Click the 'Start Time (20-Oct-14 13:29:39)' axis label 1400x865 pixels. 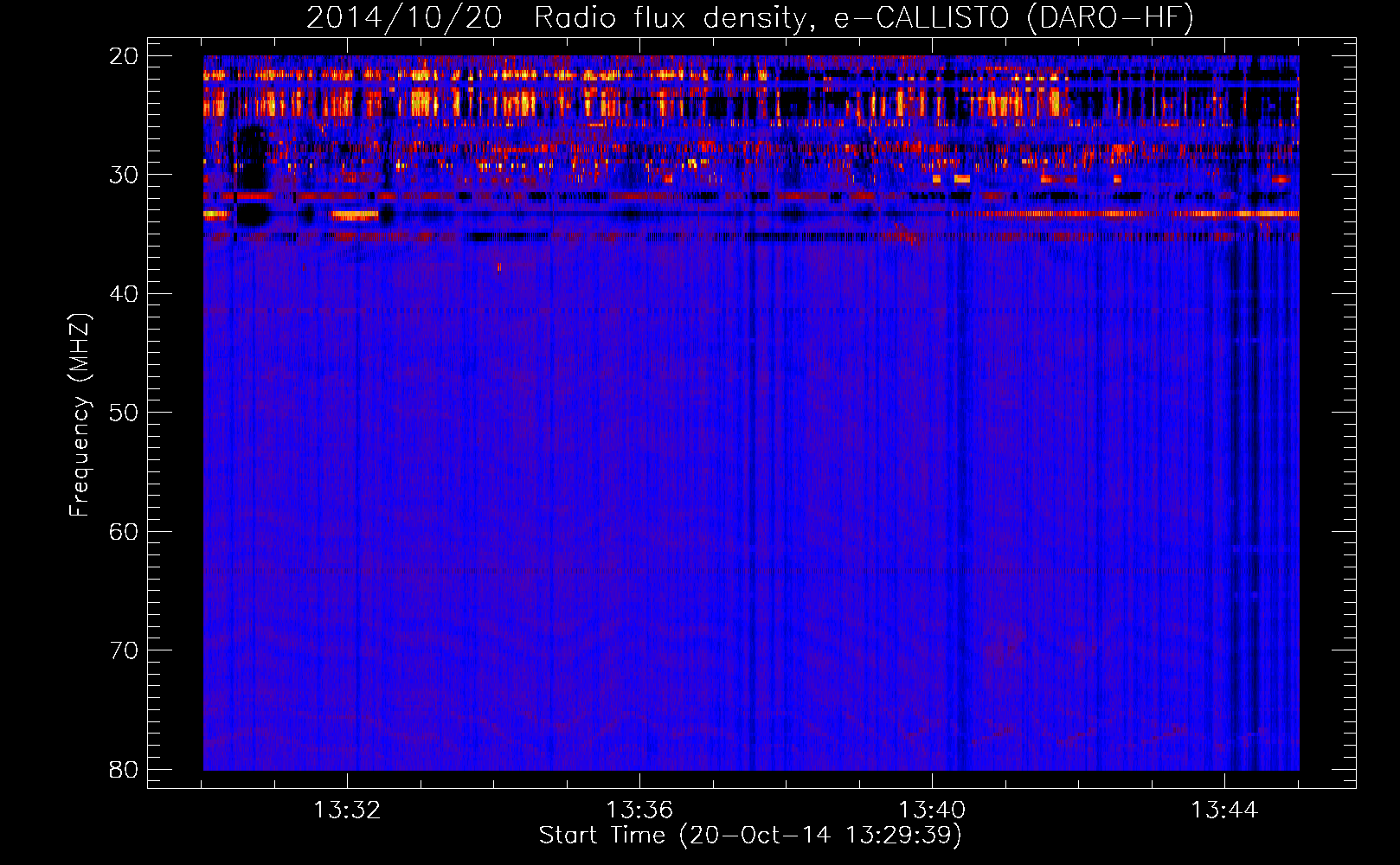[x=750, y=836]
